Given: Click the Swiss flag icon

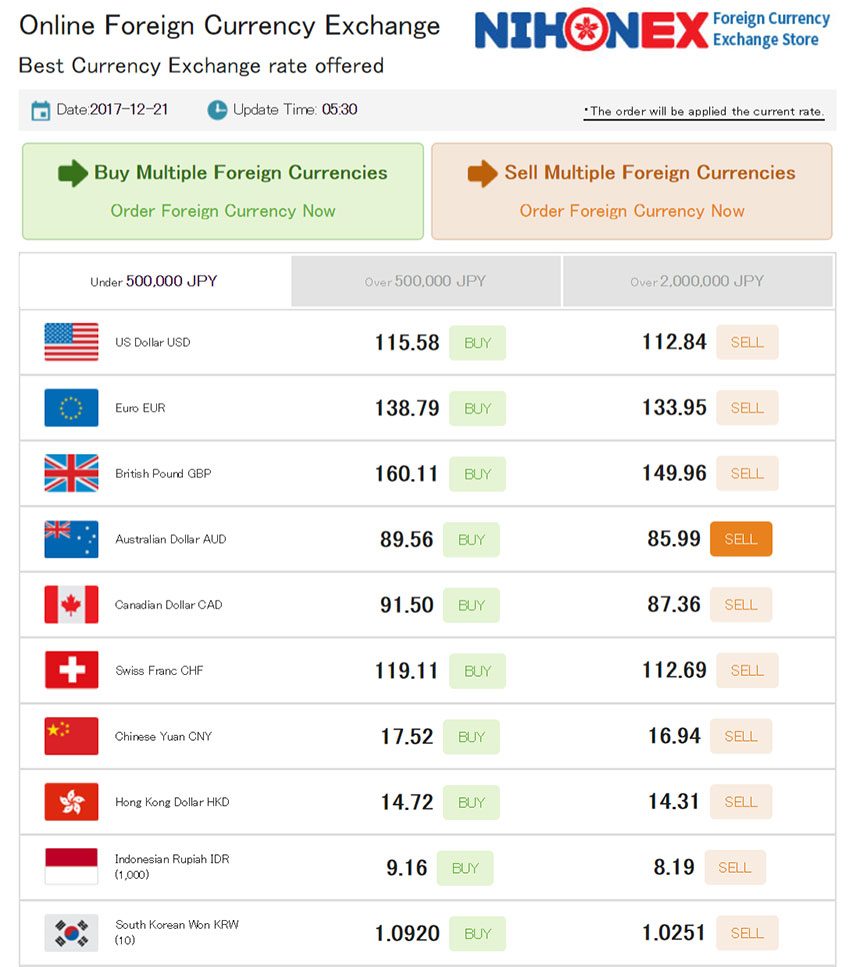Looking at the screenshot, I should tap(72, 670).
